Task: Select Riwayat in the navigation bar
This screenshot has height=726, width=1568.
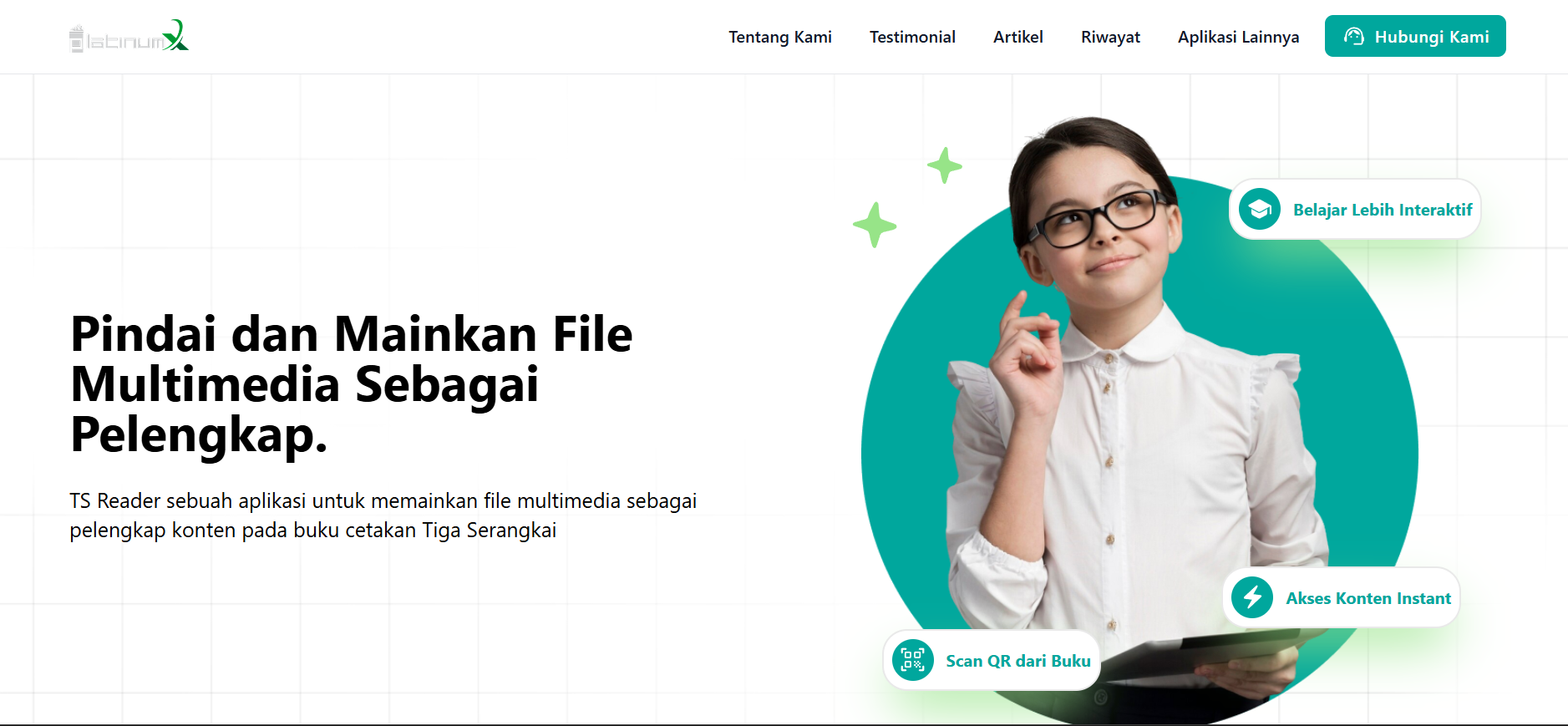Action: (x=1110, y=37)
